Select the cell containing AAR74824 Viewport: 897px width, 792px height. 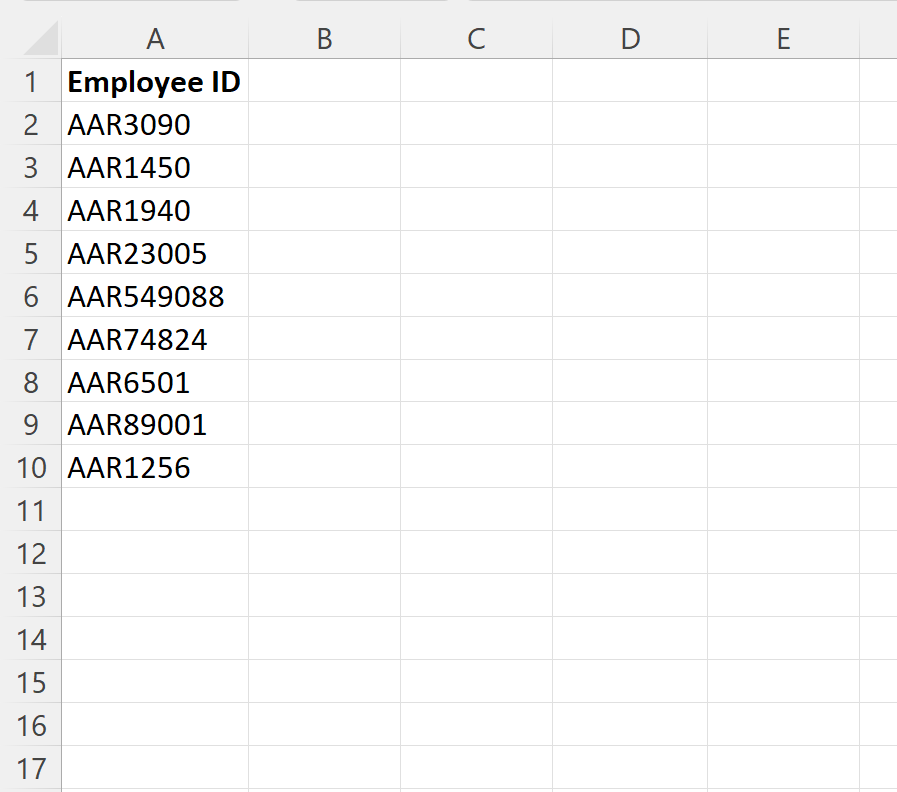pyautogui.click(x=156, y=339)
